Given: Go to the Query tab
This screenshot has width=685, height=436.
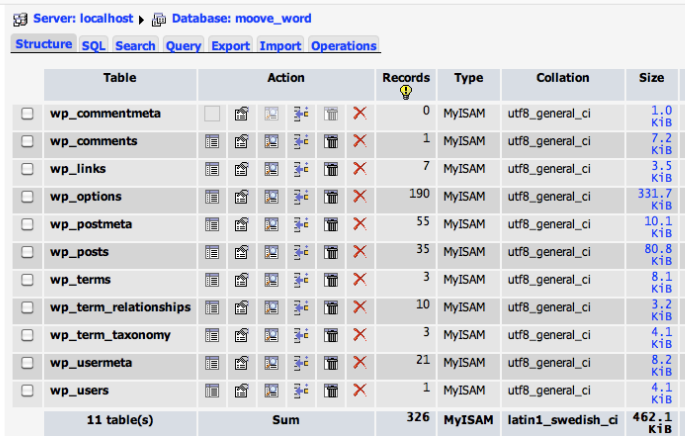Looking at the screenshot, I should [x=183, y=46].
